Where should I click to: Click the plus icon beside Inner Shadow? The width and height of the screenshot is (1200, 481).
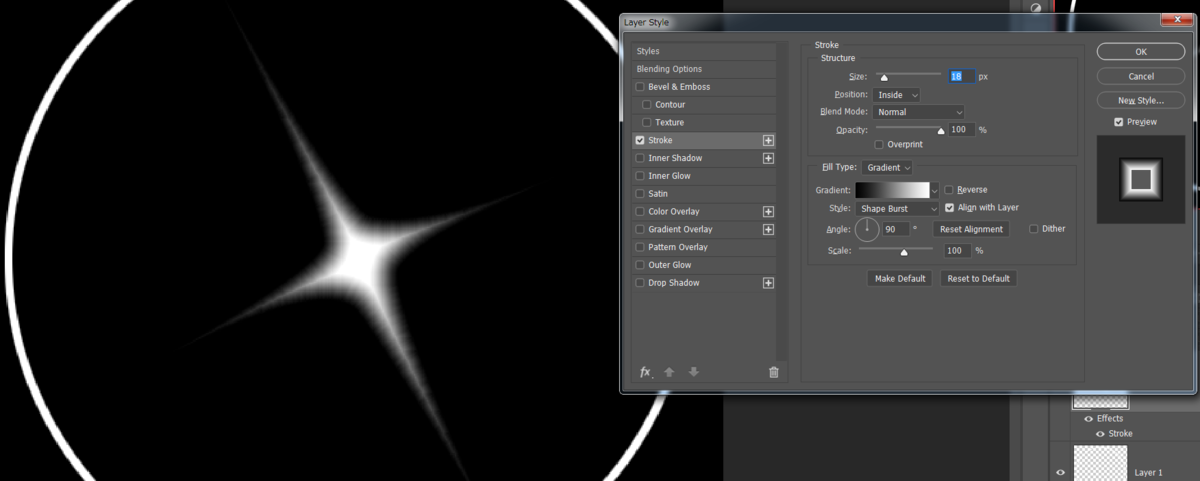[x=768, y=158]
